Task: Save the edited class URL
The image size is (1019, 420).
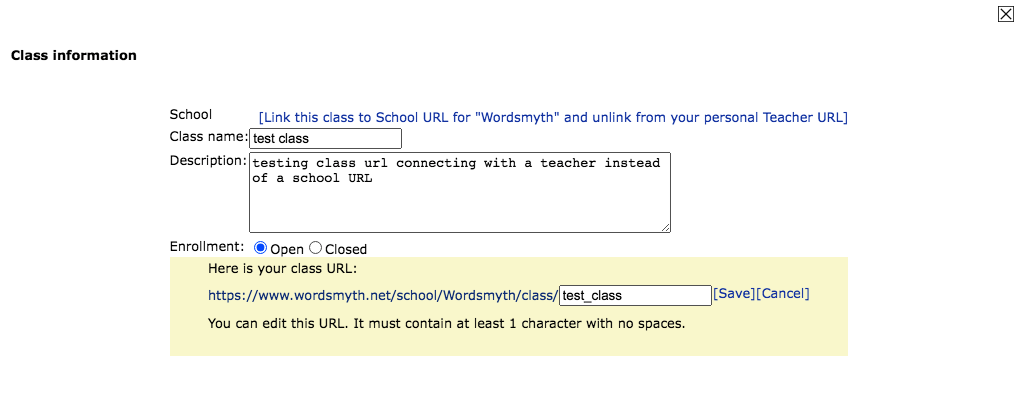Action: pyautogui.click(x=733, y=293)
